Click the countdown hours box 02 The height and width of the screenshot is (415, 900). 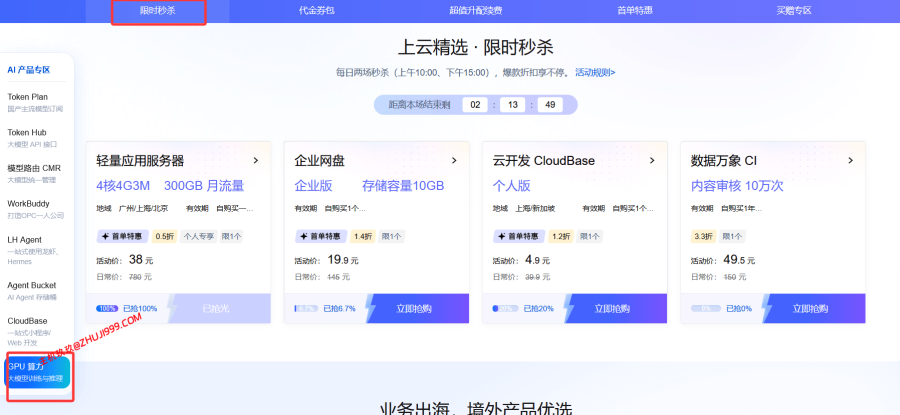click(475, 104)
